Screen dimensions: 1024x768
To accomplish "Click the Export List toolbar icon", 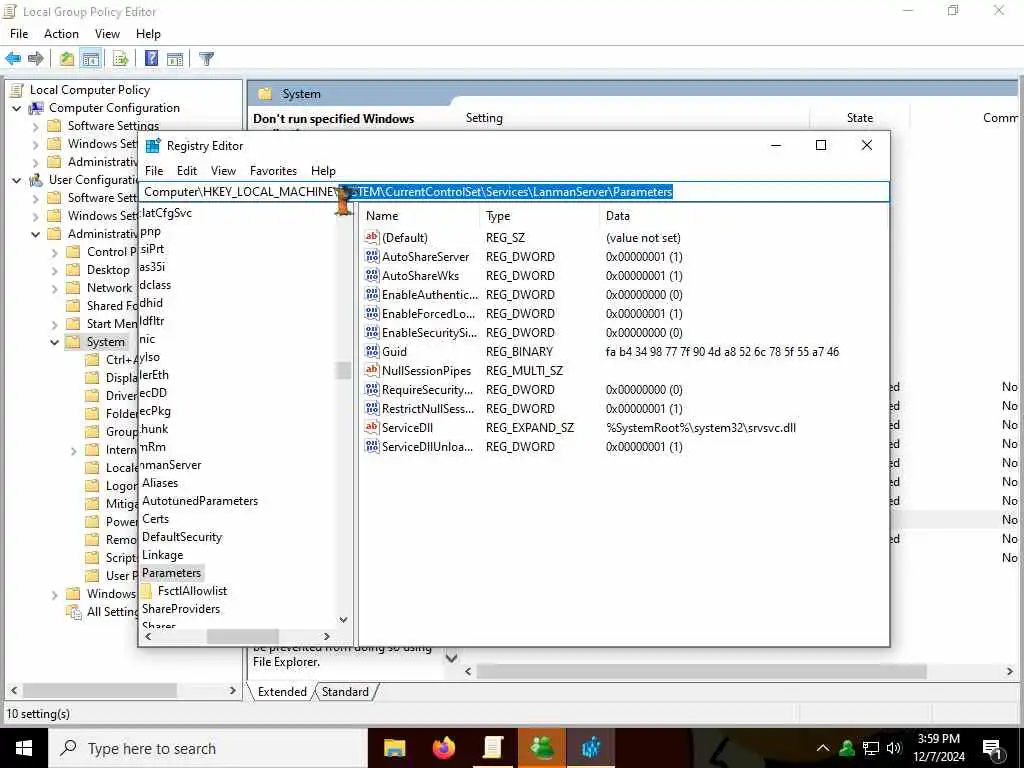I will tap(121, 59).
